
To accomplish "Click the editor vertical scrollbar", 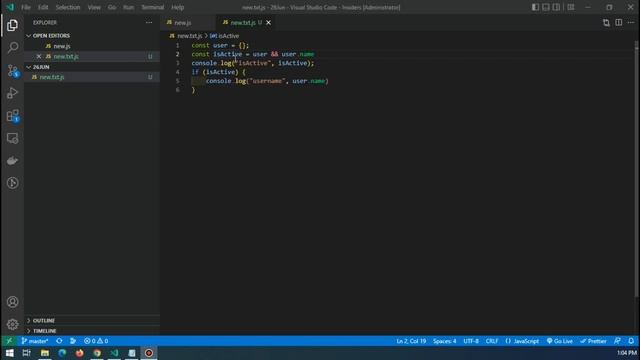I will click(637, 169).
